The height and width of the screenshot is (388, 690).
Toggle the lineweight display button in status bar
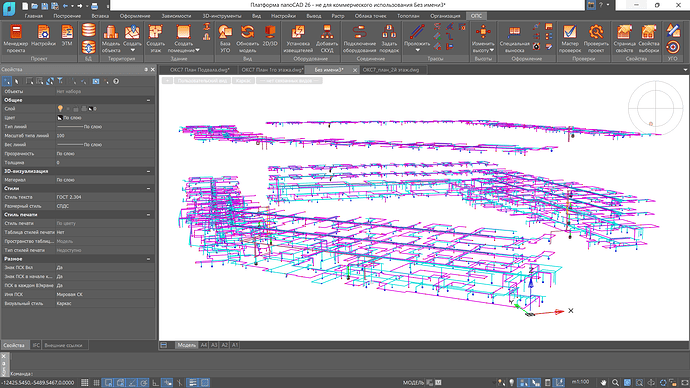tap(193, 383)
